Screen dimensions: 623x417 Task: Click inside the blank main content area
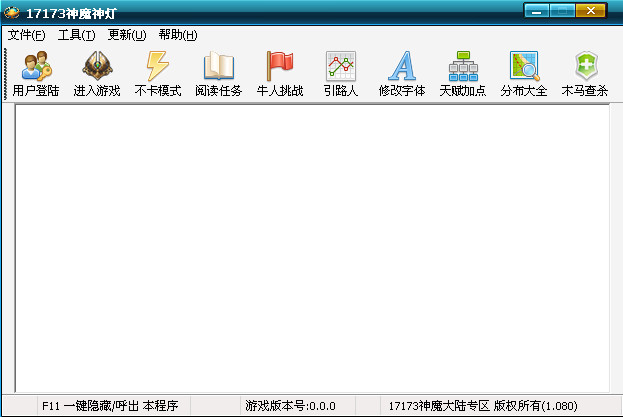312,247
